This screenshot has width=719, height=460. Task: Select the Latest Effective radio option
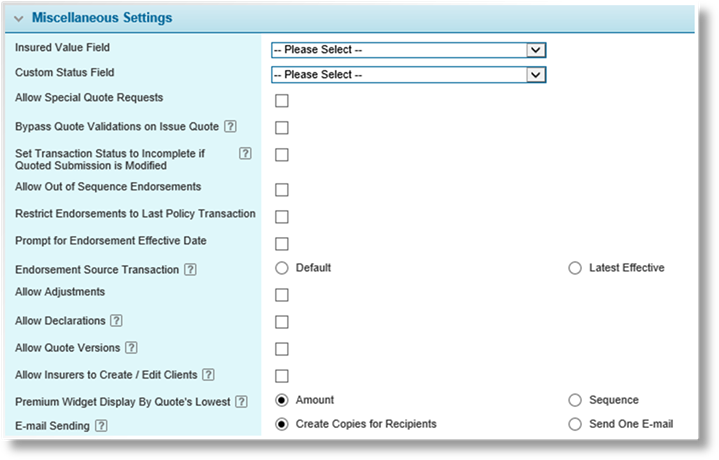pos(575,268)
